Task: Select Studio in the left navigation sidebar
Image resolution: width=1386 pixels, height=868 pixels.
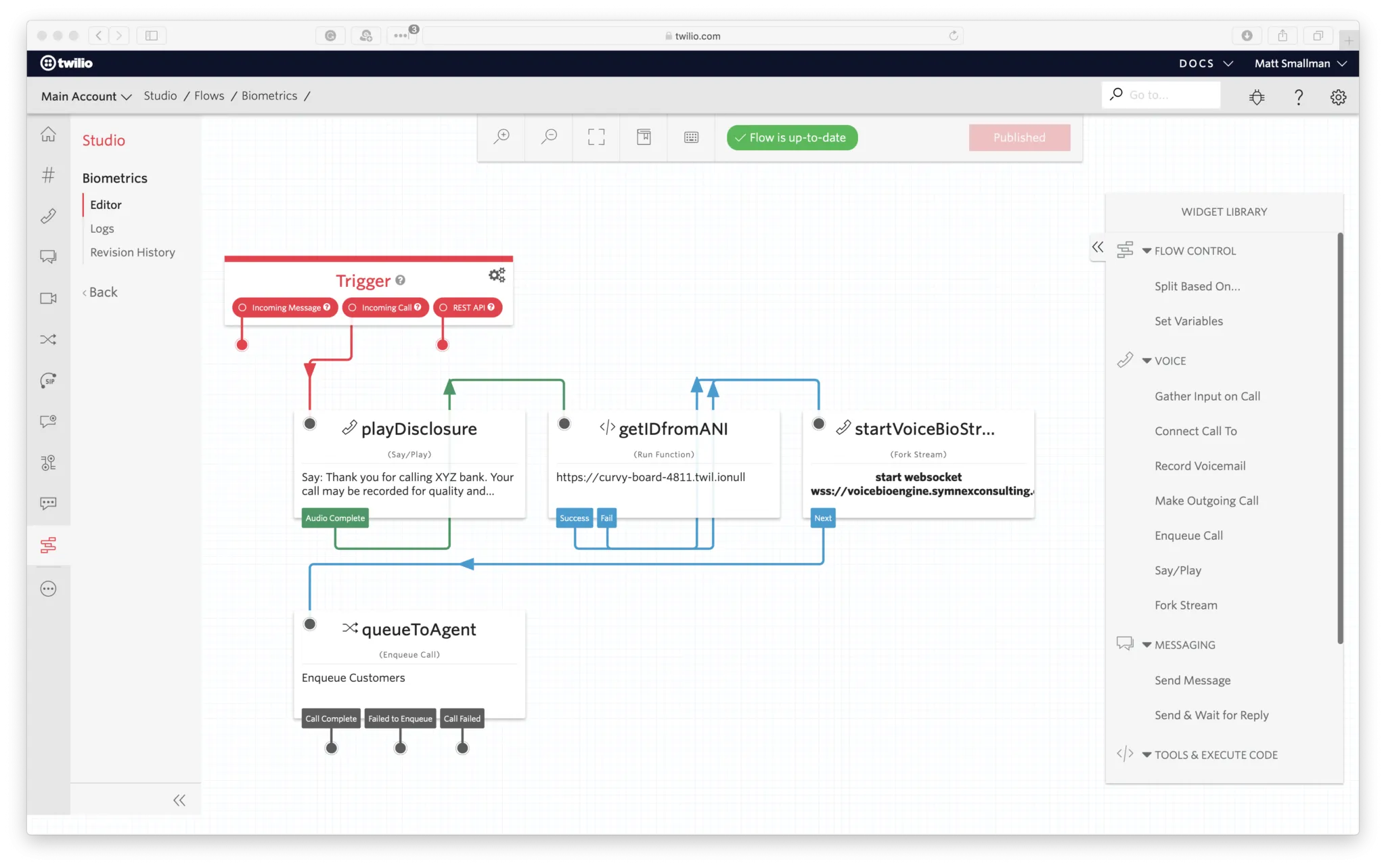Action: 103,140
